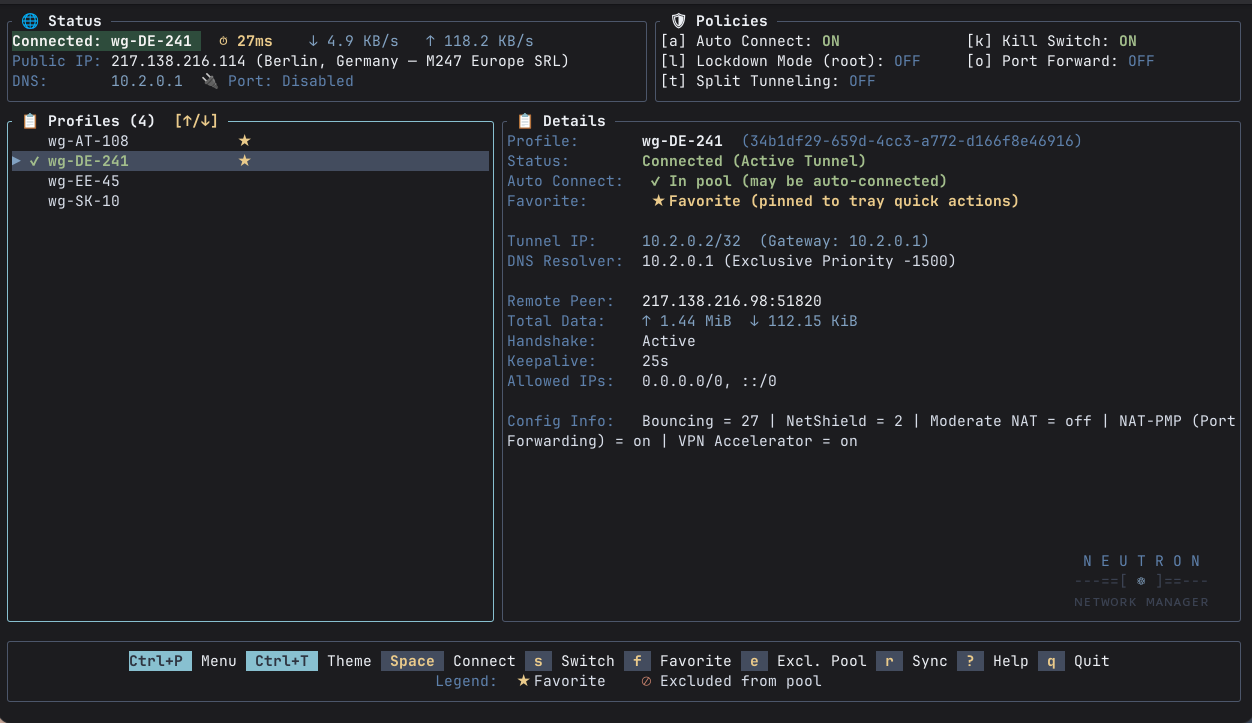Image resolution: width=1252 pixels, height=723 pixels.
Task: Select the wg-DE-241 profile
Action: pos(250,161)
